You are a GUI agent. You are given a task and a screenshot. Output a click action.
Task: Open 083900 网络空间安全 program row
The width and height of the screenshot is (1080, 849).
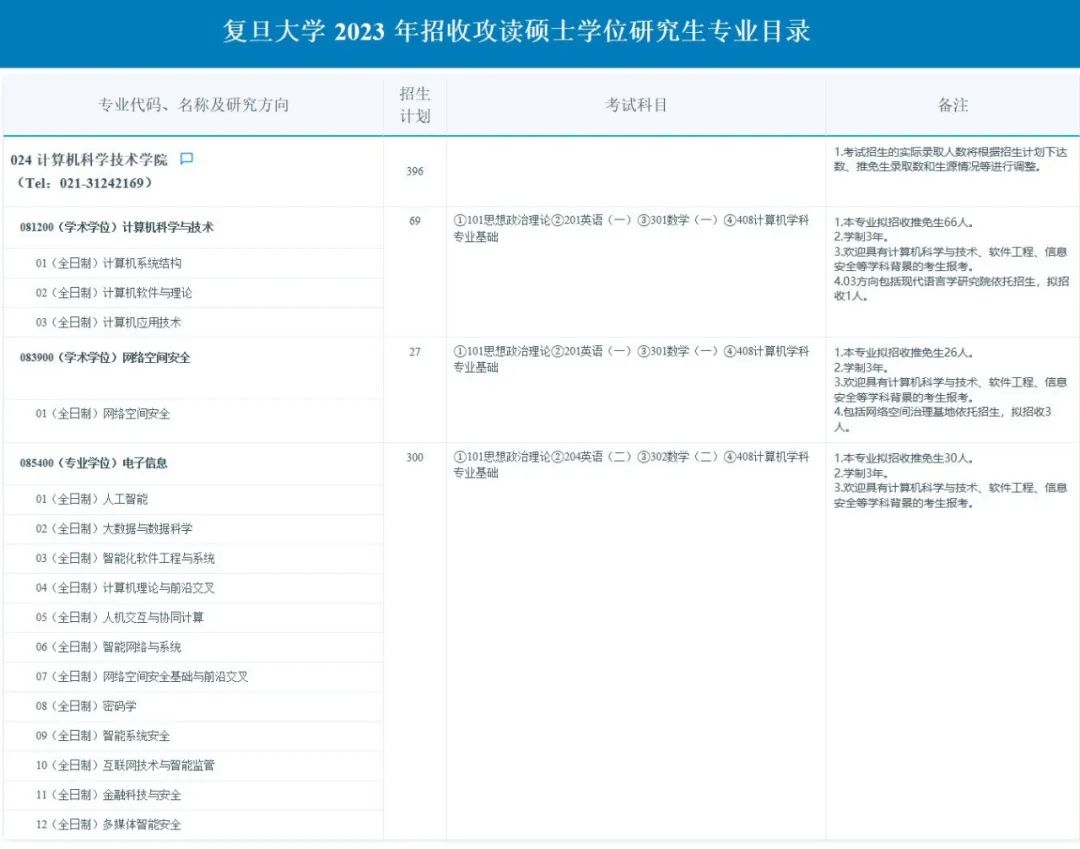click(x=105, y=357)
